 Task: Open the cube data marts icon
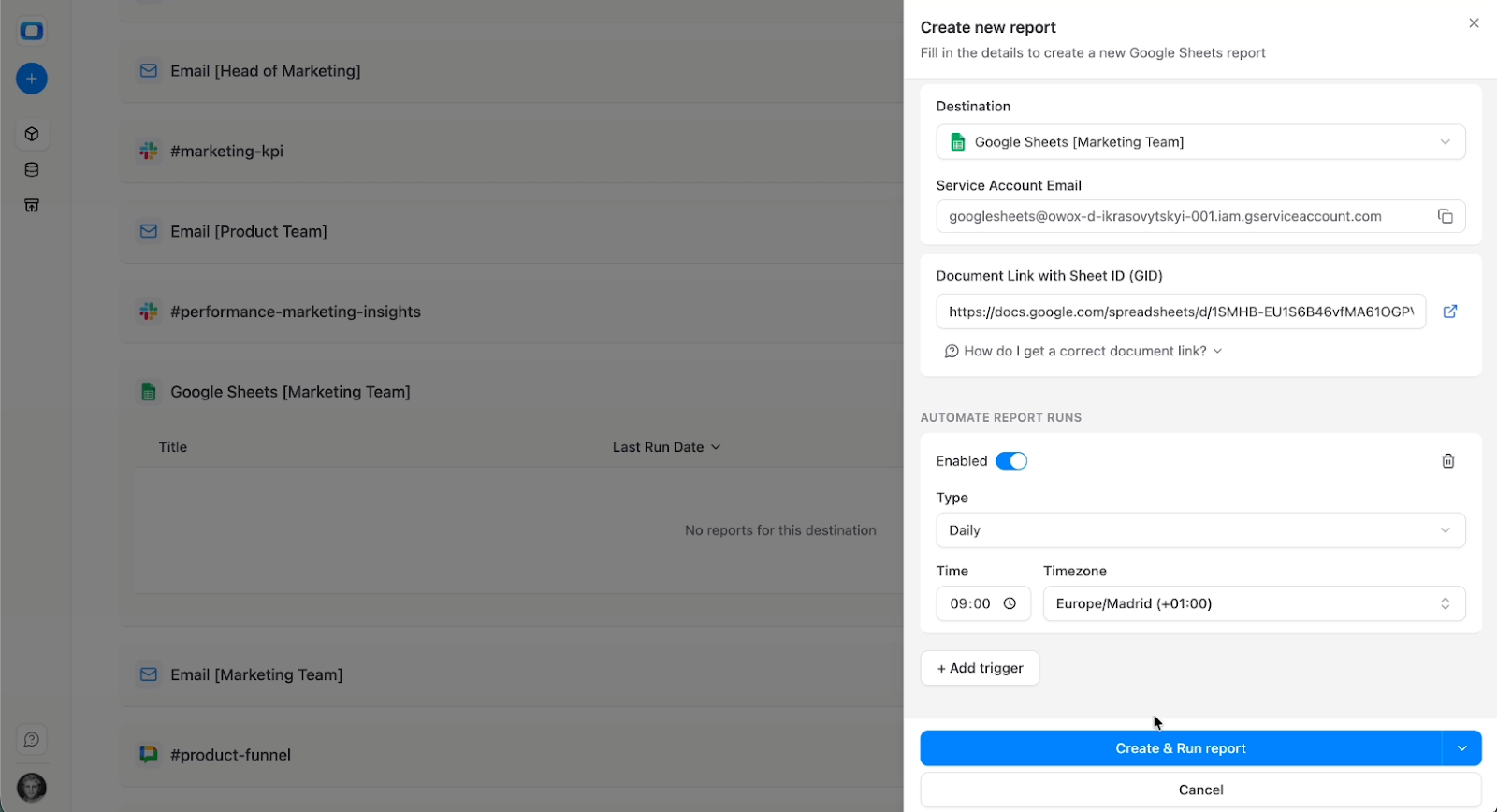[32, 134]
